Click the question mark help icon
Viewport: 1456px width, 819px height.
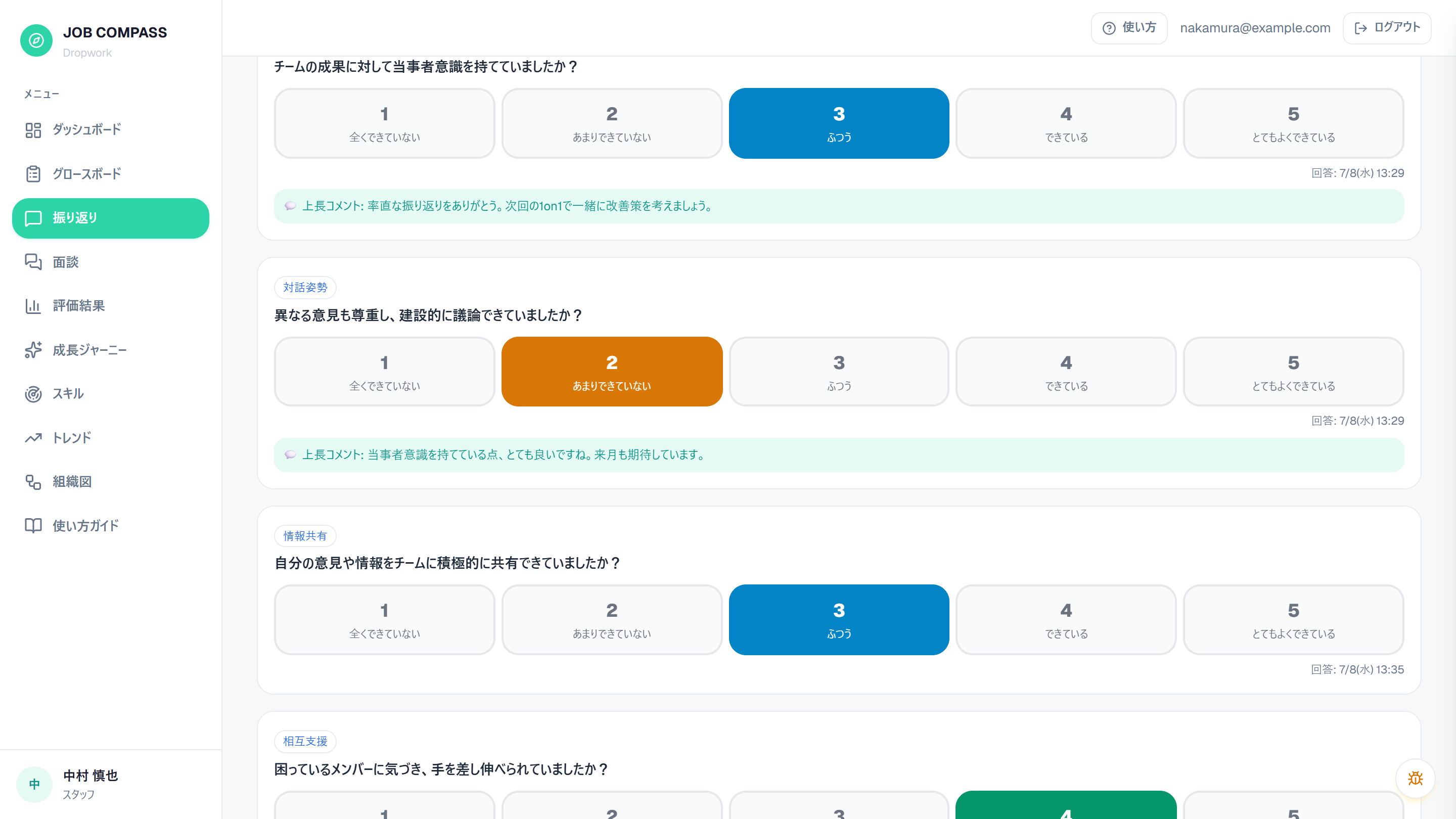pyautogui.click(x=1109, y=28)
